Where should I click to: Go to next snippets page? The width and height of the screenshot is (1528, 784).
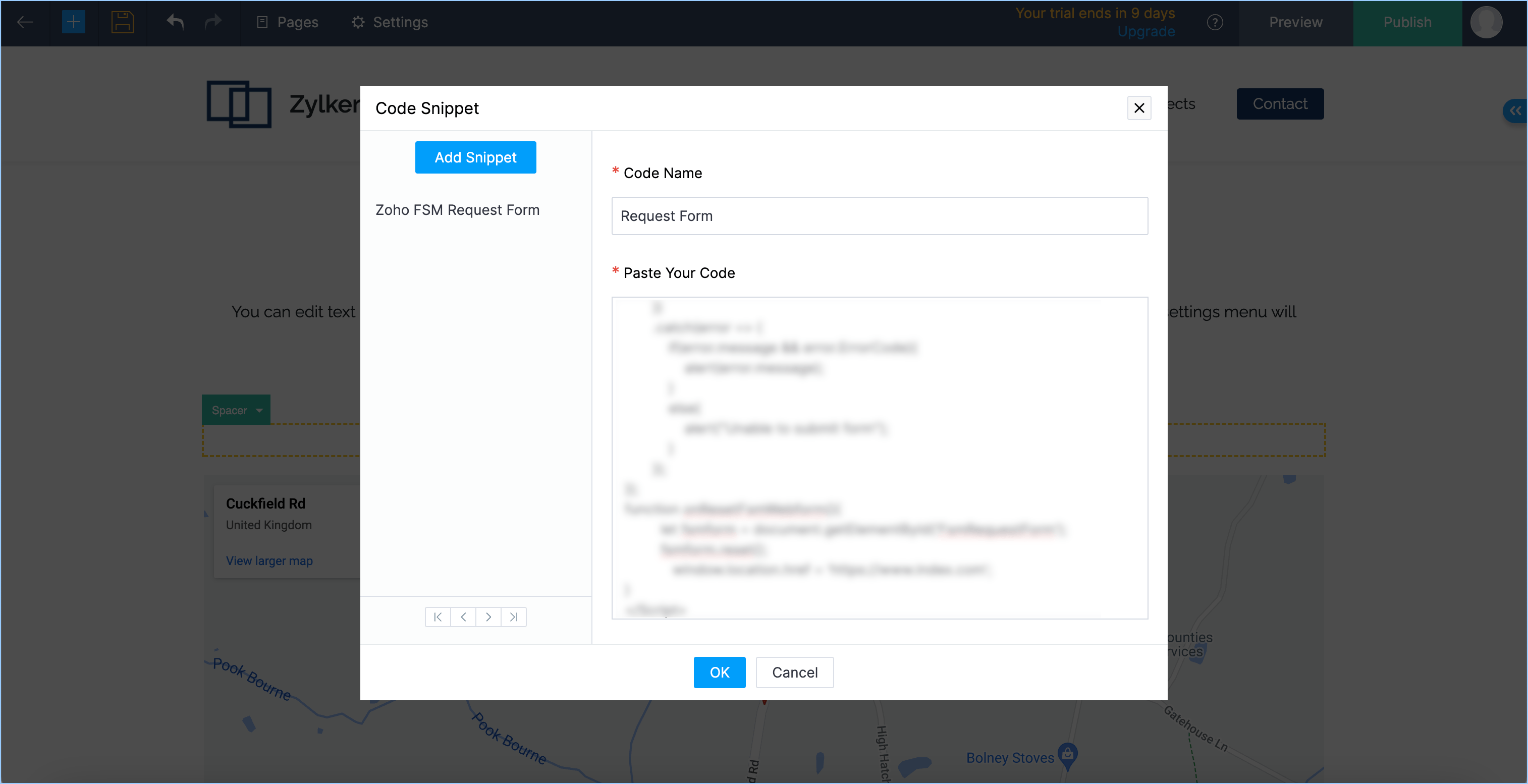click(x=488, y=617)
